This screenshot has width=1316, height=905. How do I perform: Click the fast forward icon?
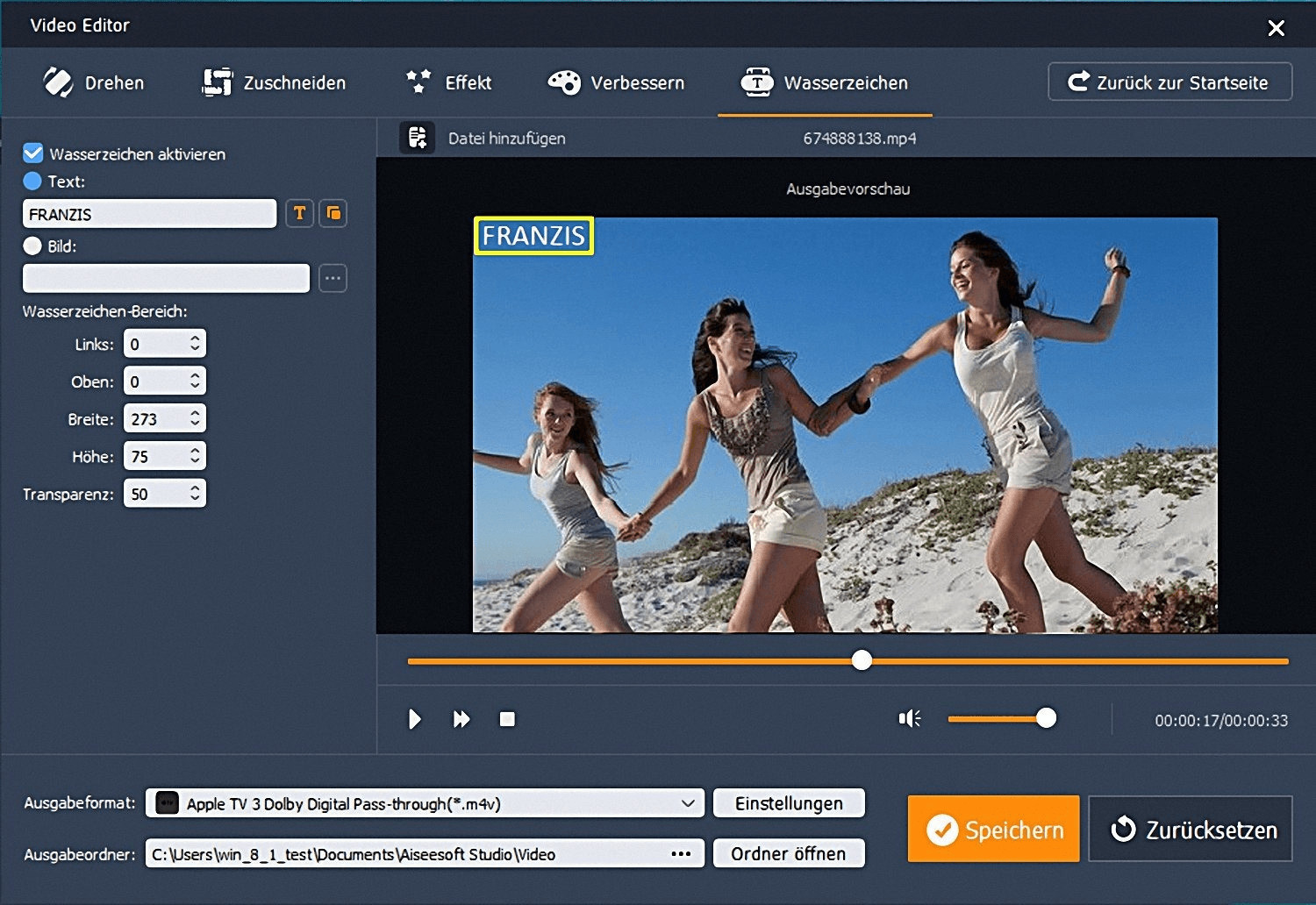(x=461, y=719)
